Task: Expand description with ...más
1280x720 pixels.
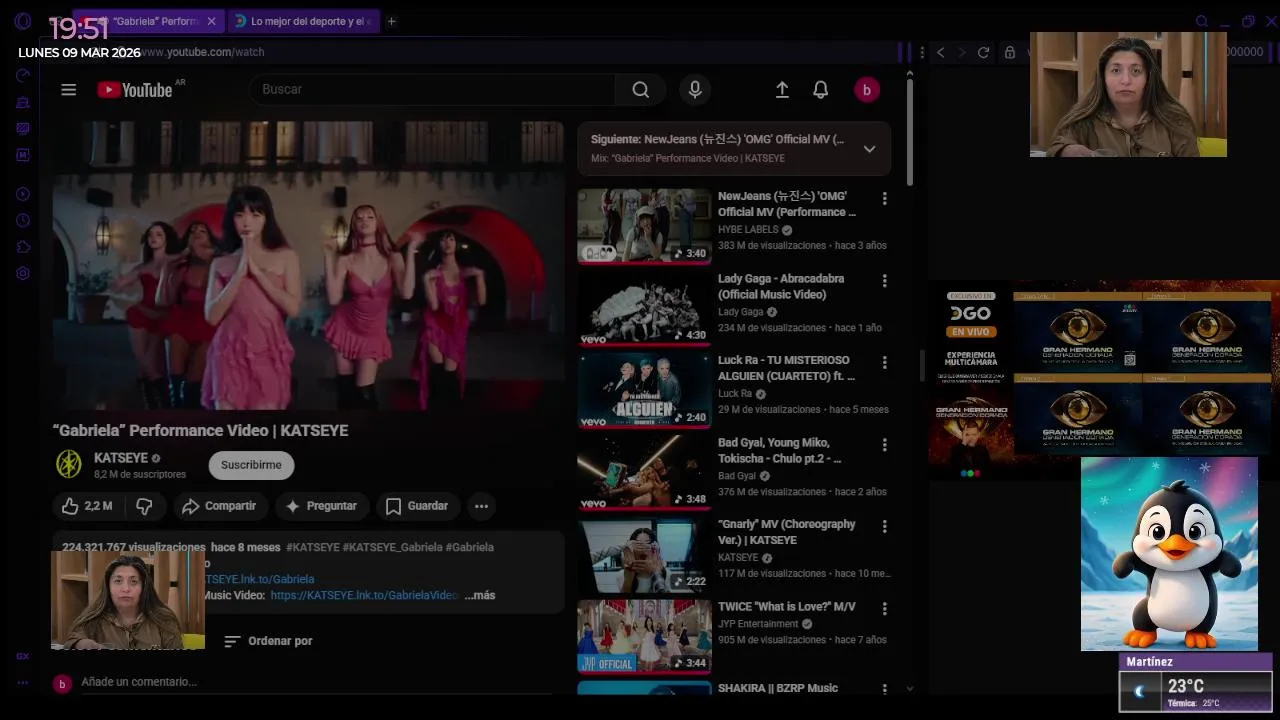Action: [480, 595]
